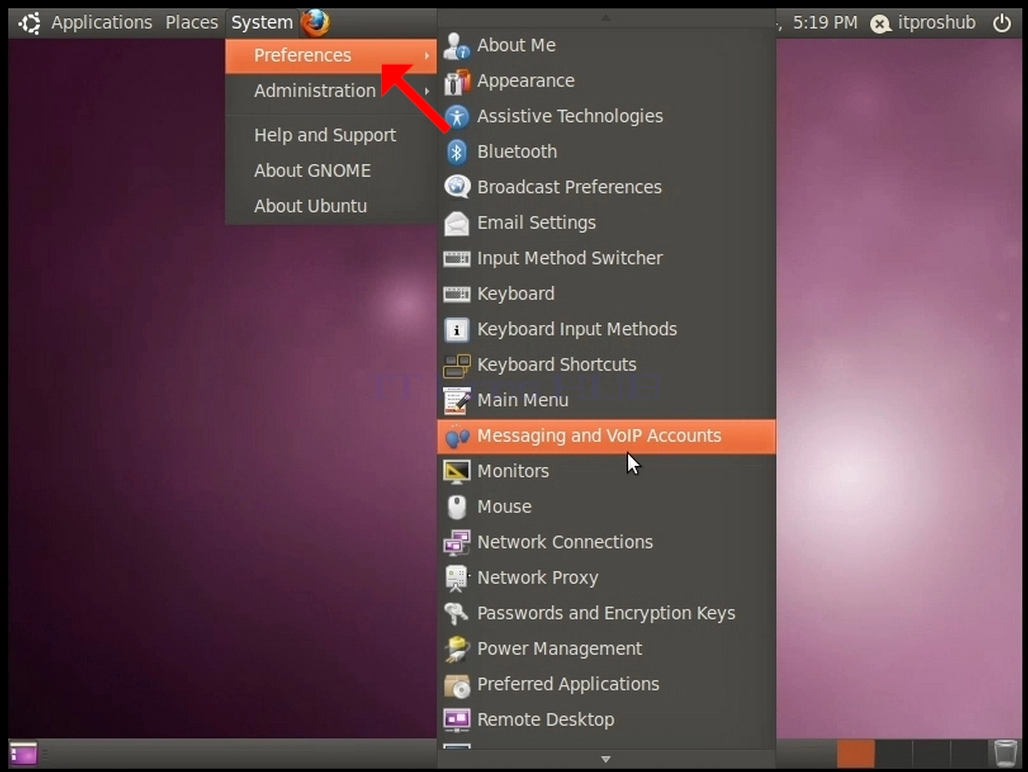This screenshot has width=1028, height=772.
Task: Click the Monitors display icon
Action: pos(456,471)
